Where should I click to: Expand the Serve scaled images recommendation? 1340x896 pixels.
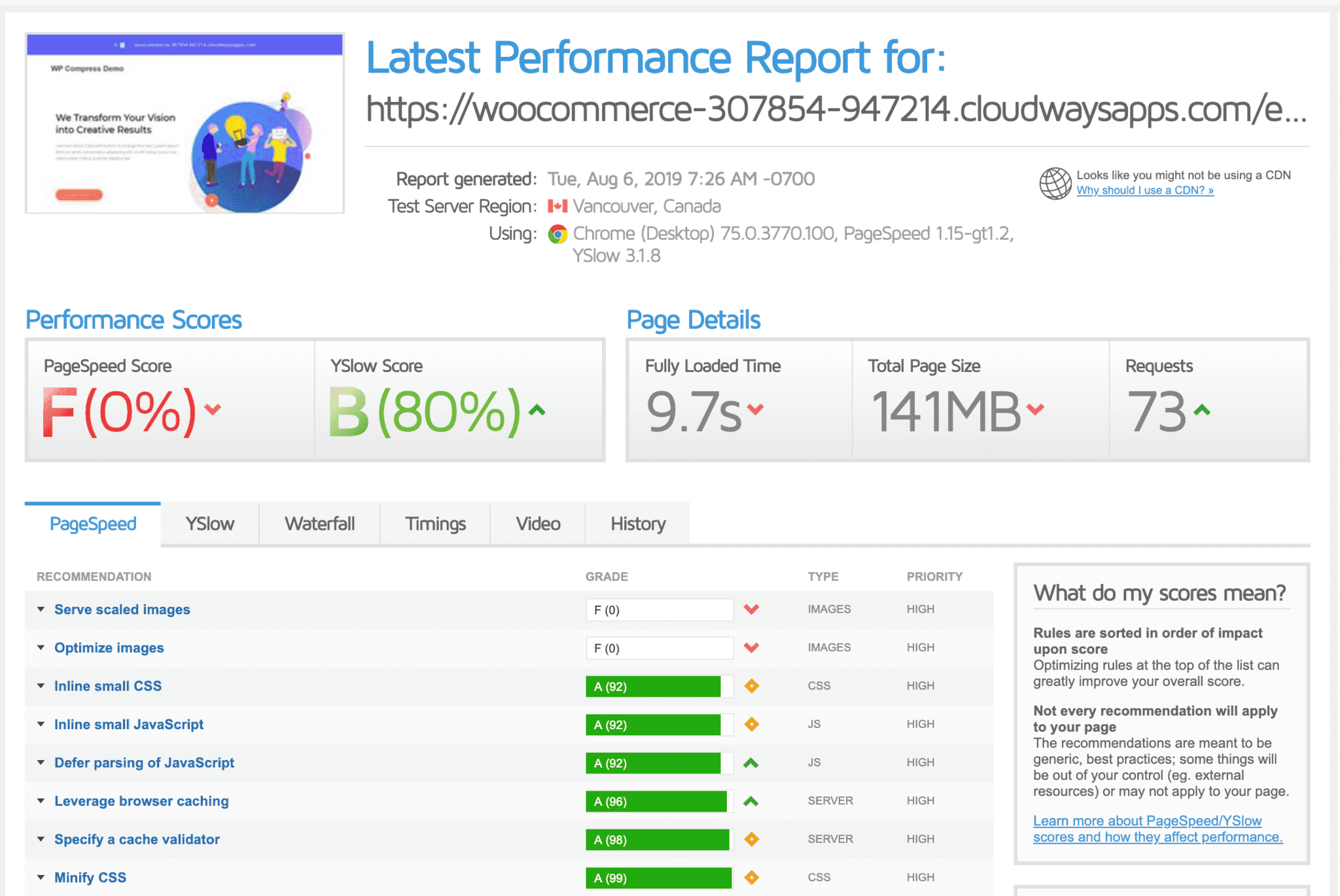[x=122, y=610]
